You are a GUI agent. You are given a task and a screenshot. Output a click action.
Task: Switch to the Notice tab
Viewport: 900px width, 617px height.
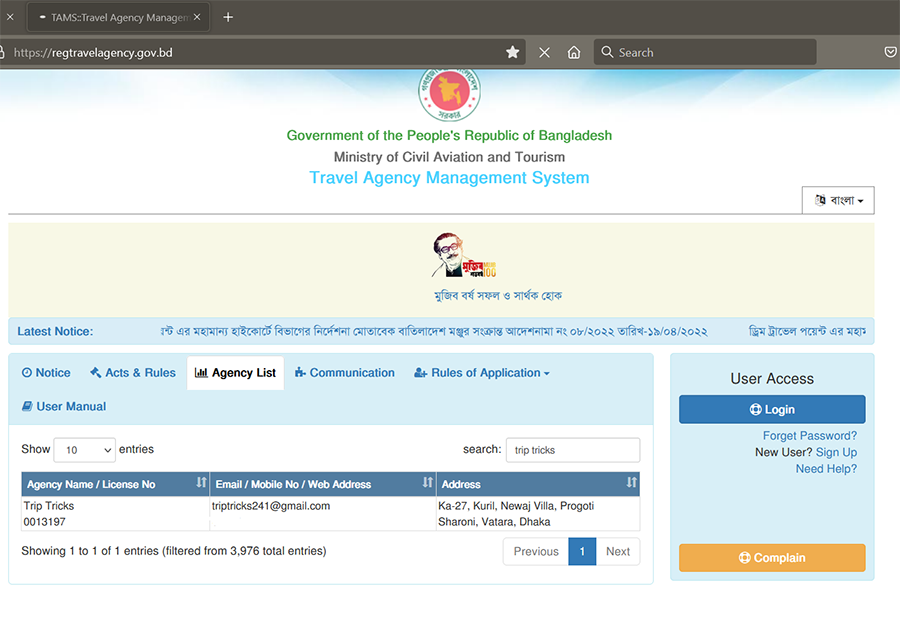[46, 373]
